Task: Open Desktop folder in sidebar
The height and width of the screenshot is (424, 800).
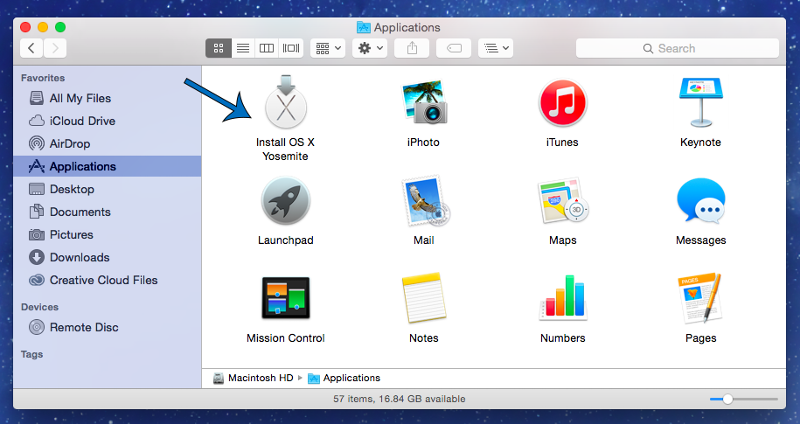Action: click(107, 189)
